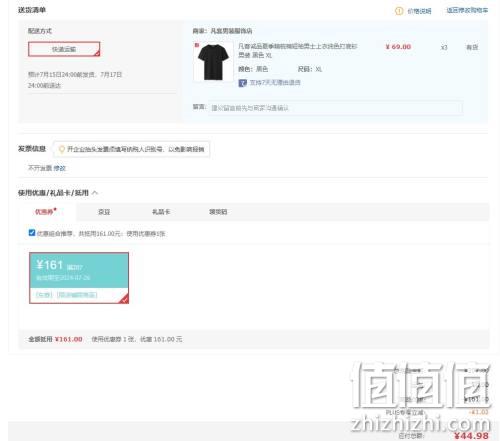Click into the message to seller field
Viewport: 500px width, 441px height.
click(335, 108)
